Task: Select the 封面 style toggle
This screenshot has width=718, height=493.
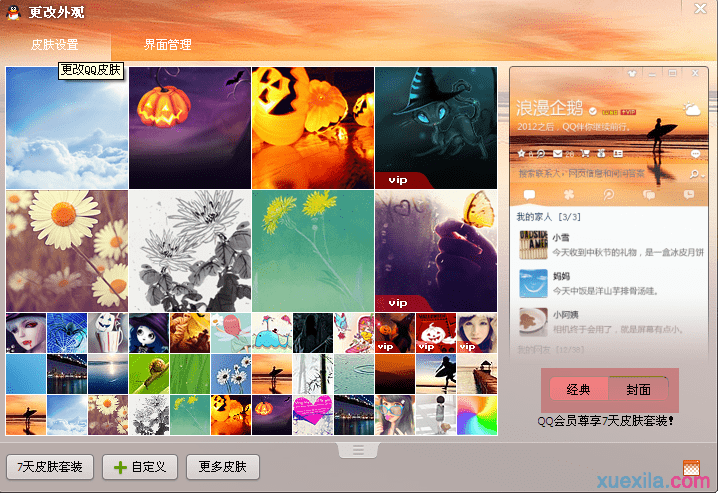Action: point(639,390)
